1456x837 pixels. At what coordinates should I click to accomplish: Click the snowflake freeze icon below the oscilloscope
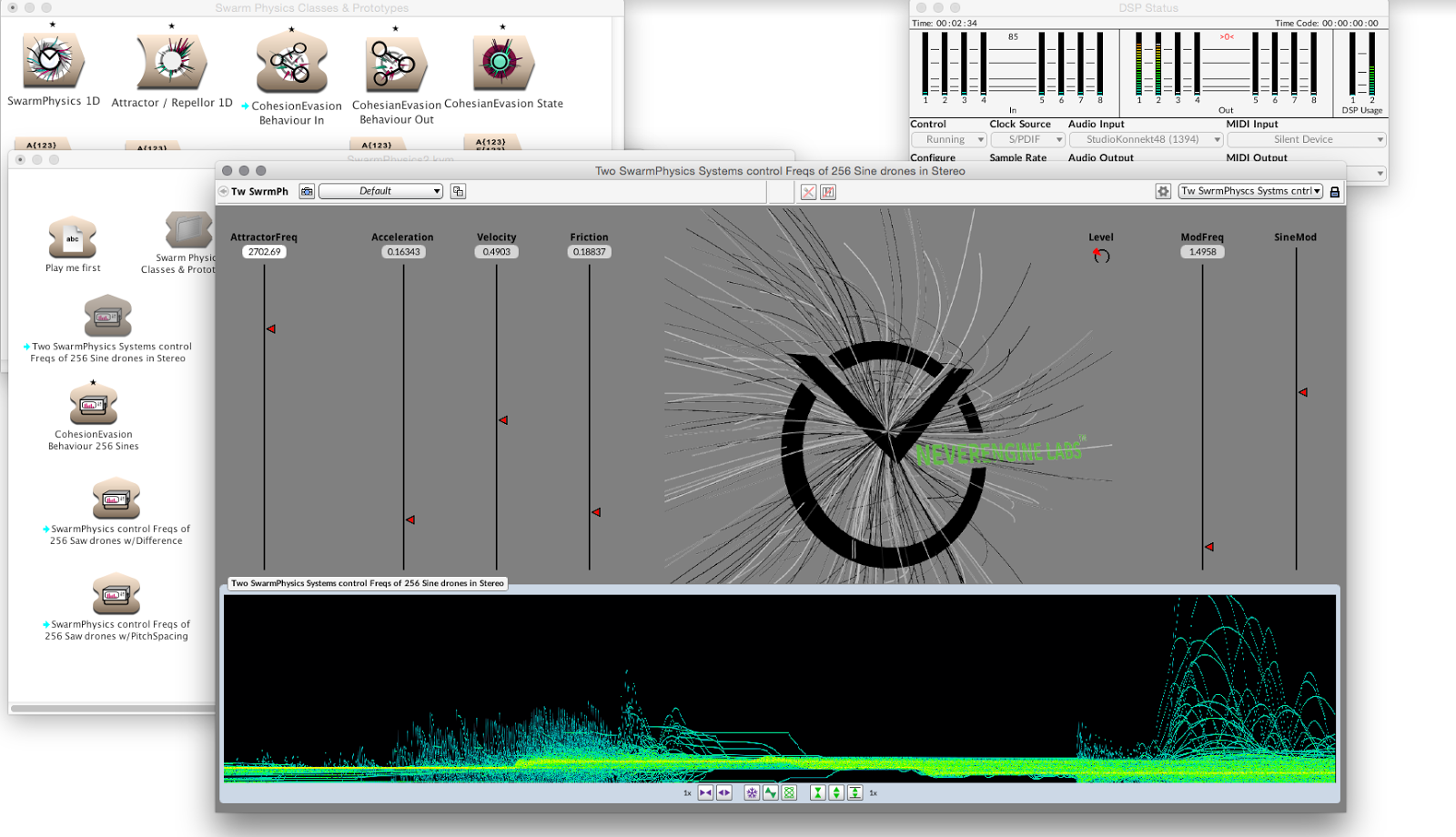(x=752, y=793)
